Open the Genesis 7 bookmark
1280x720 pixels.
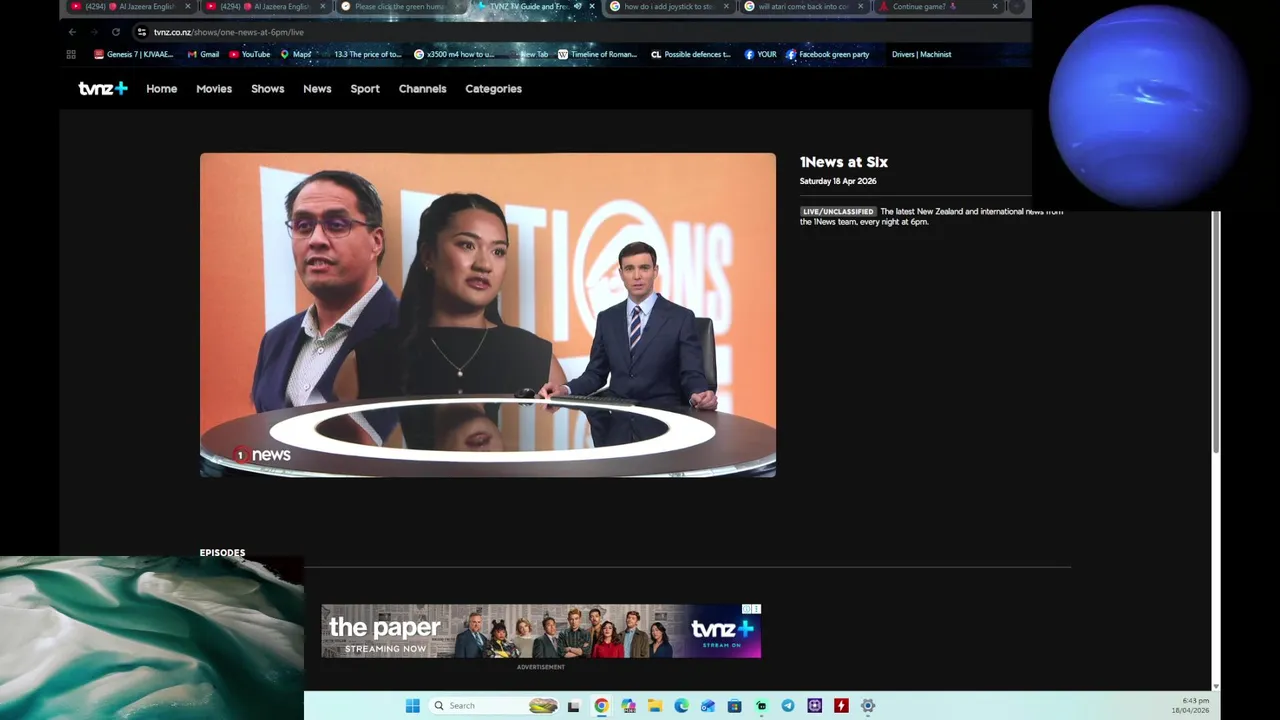point(134,55)
